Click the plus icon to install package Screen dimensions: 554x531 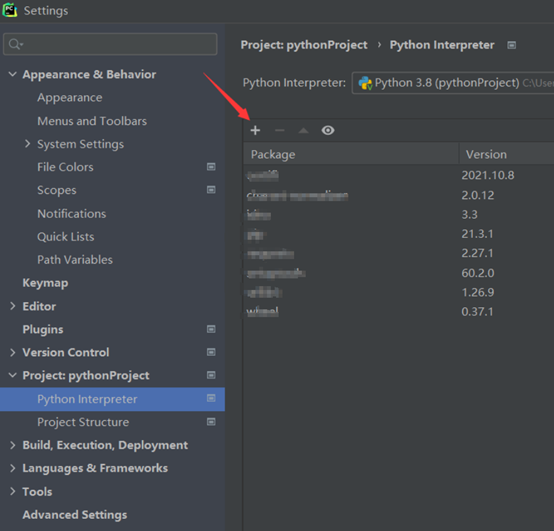click(x=255, y=130)
